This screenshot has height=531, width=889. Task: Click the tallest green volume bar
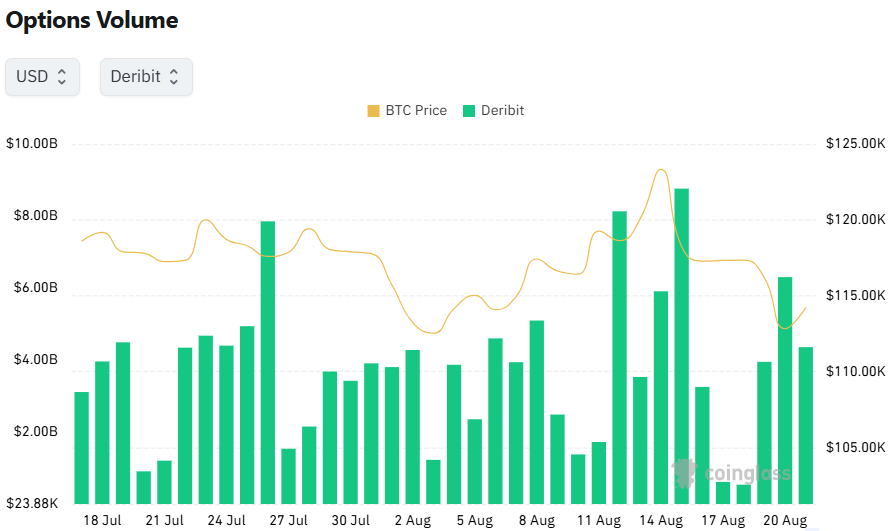[x=681, y=346]
